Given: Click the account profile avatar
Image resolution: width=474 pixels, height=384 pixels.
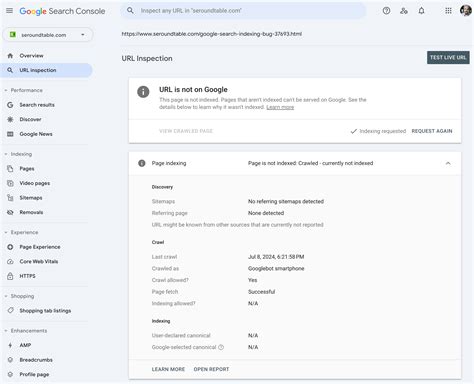Looking at the screenshot, I should pyautogui.click(x=466, y=11).
